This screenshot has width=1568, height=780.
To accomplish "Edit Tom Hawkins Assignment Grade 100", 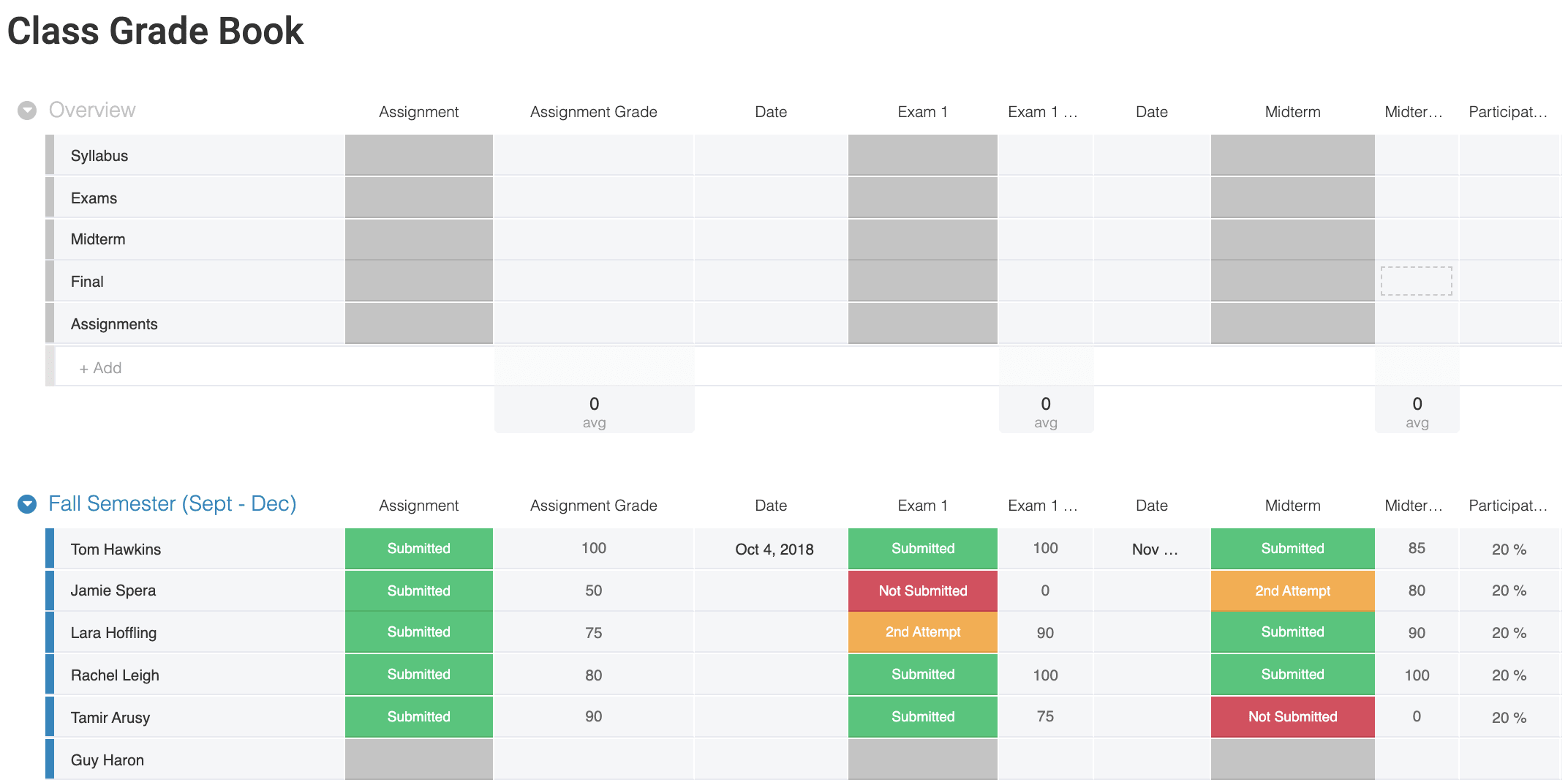I will (x=594, y=549).
